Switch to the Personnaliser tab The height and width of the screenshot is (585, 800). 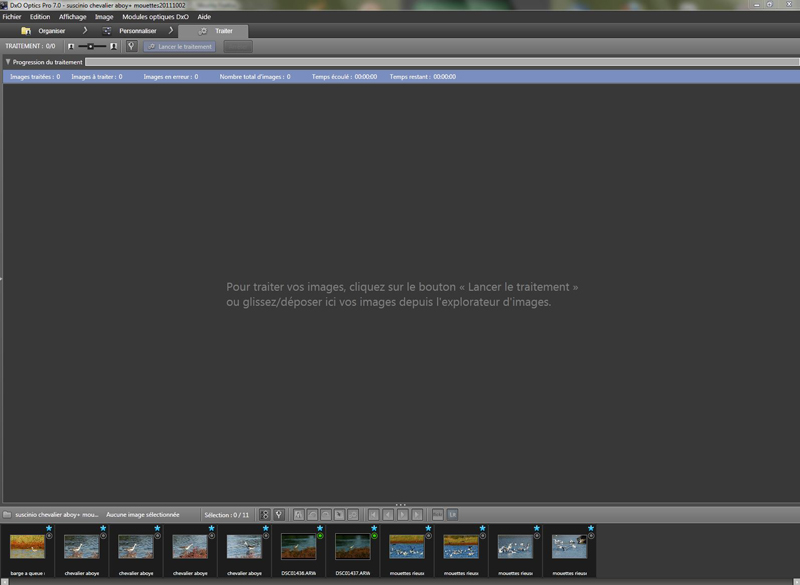[138, 31]
